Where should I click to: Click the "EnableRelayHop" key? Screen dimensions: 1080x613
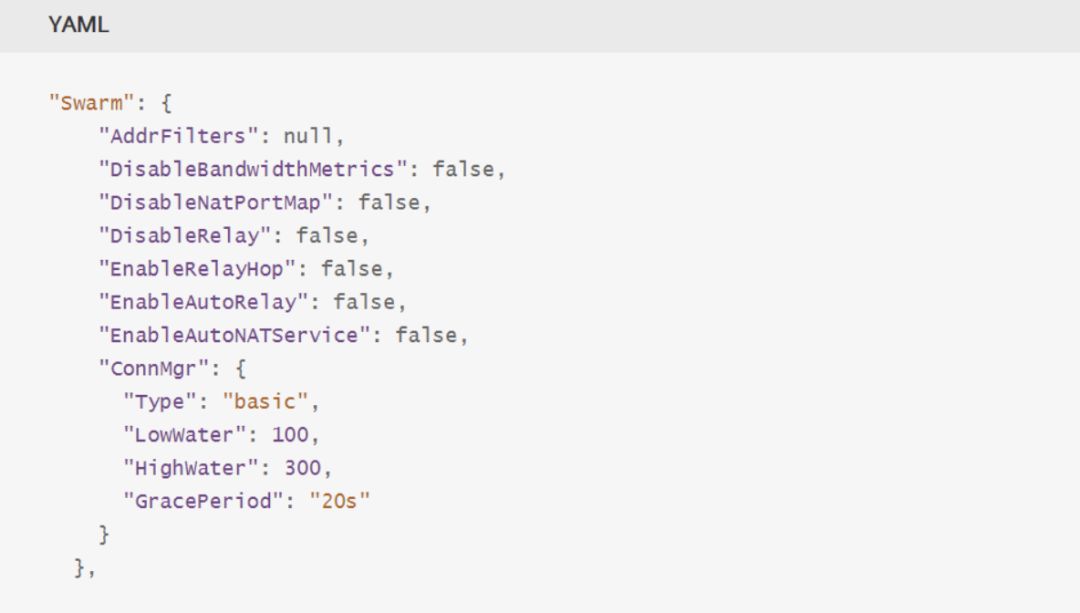coord(197,269)
